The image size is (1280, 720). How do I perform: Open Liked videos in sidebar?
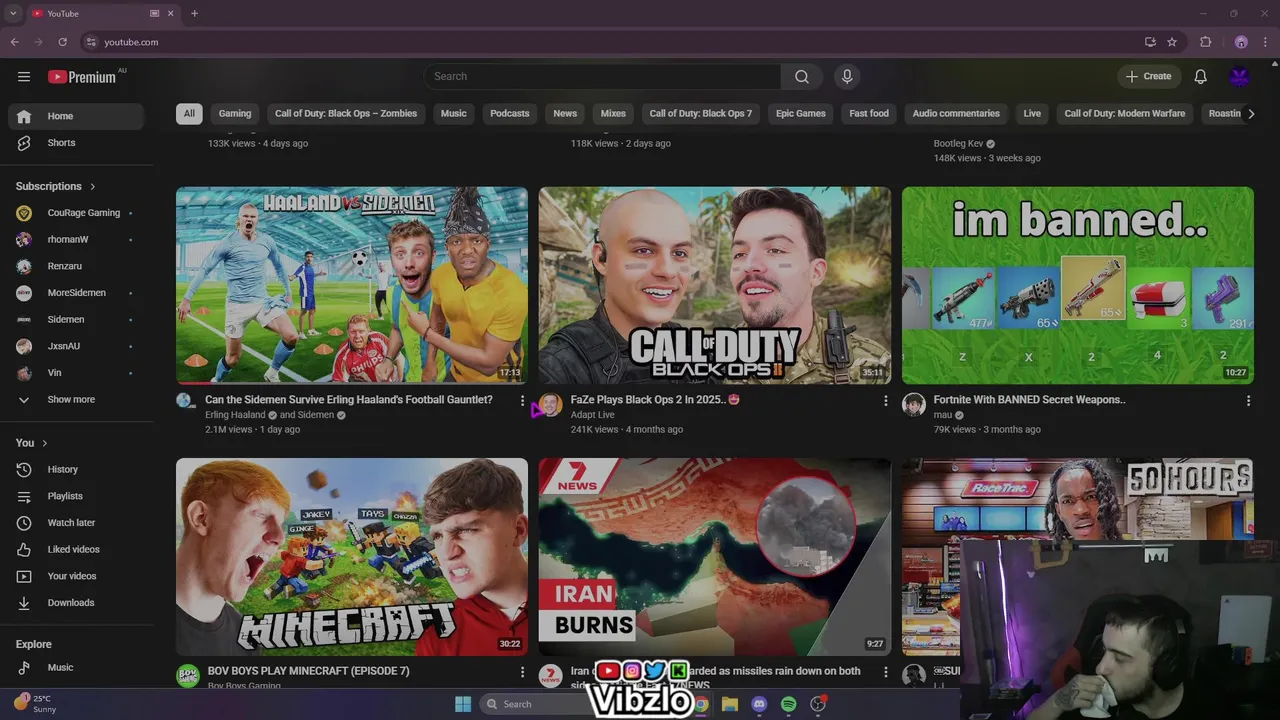coord(76,550)
